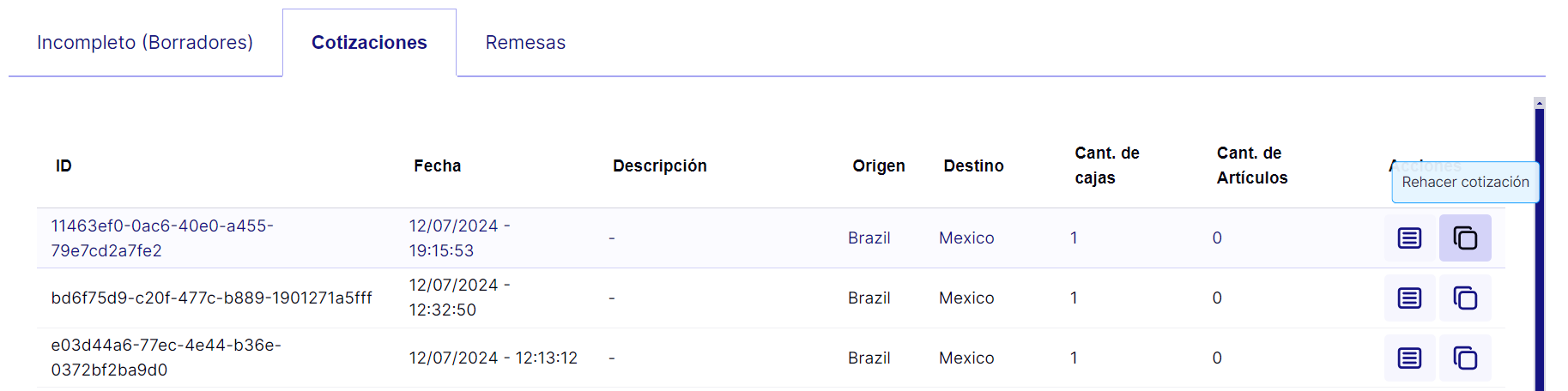Click the Fecha column header
The height and width of the screenshot is (391, 1568).
point(438,165)
